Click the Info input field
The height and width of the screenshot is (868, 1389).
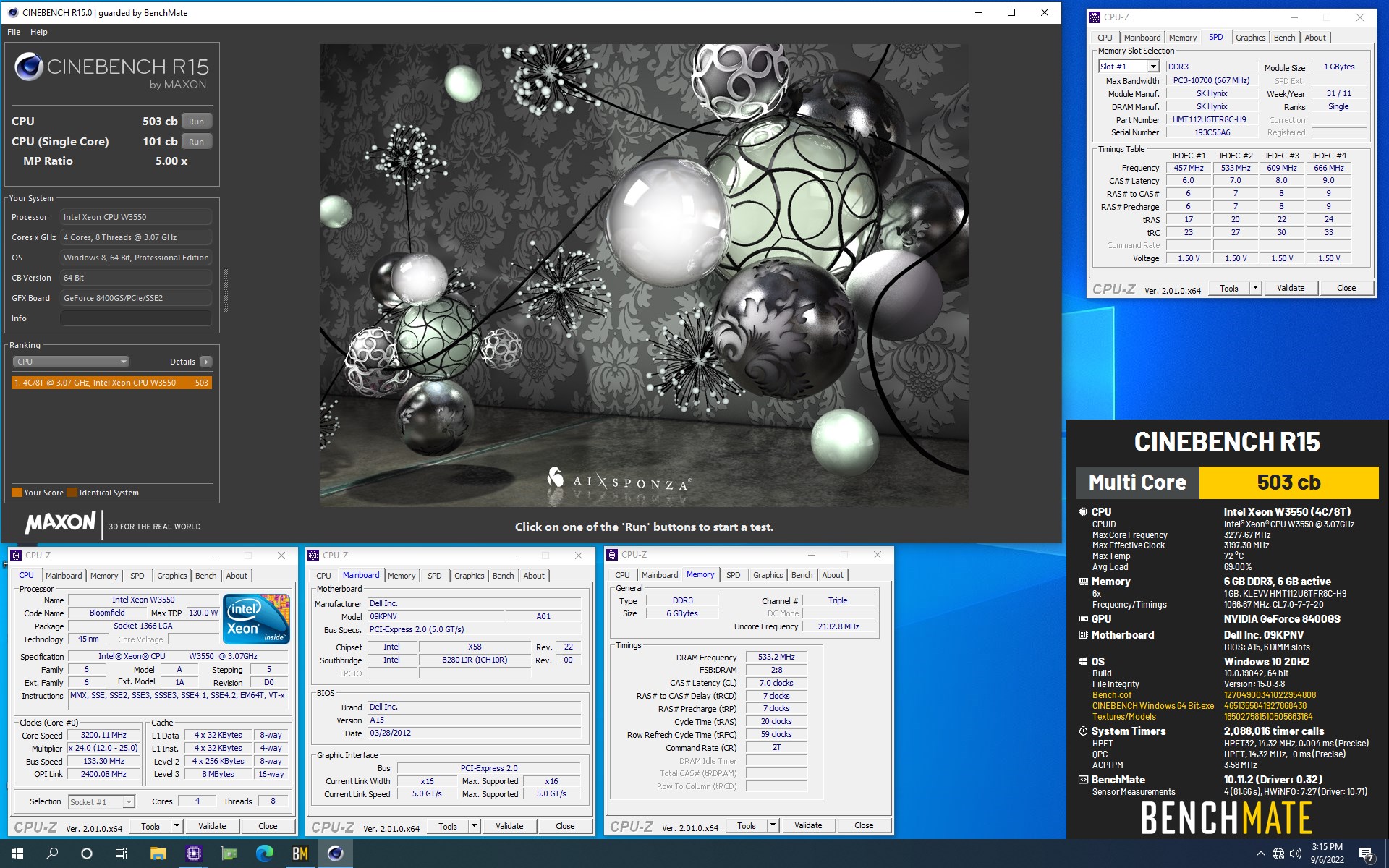(x=136, y=318)
